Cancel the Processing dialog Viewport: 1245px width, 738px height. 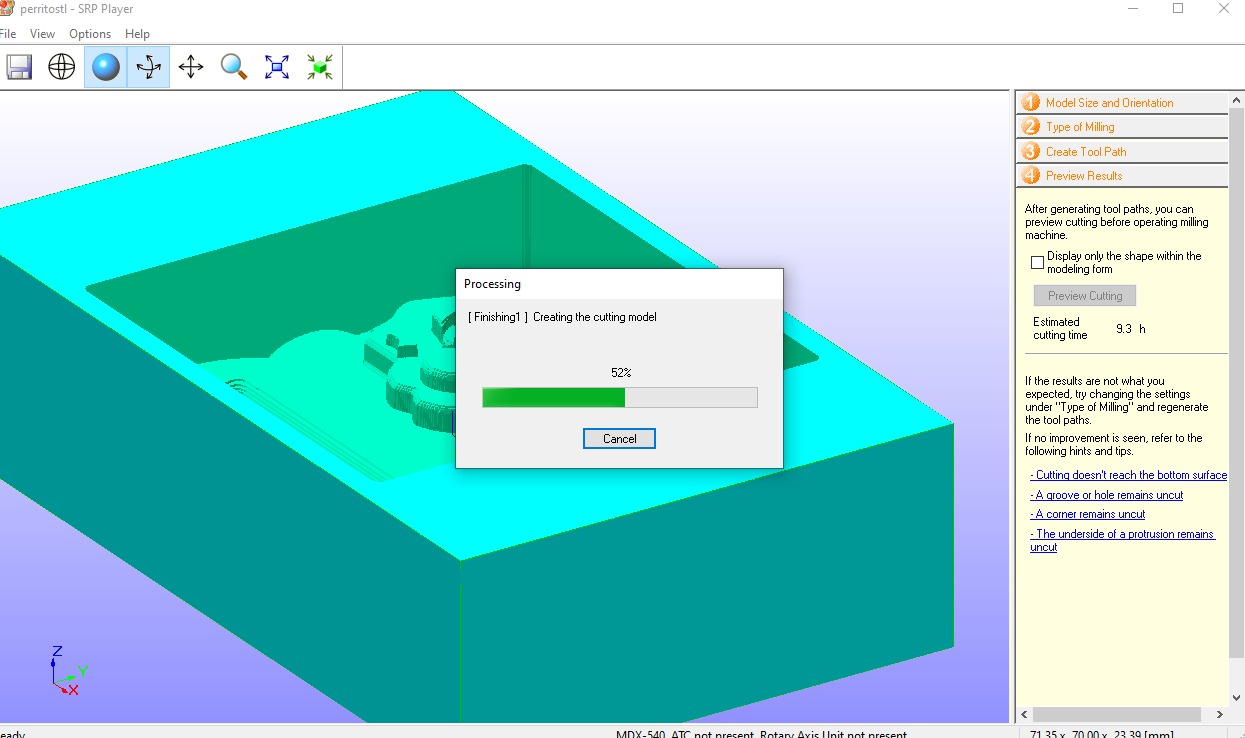click(619, 438)
